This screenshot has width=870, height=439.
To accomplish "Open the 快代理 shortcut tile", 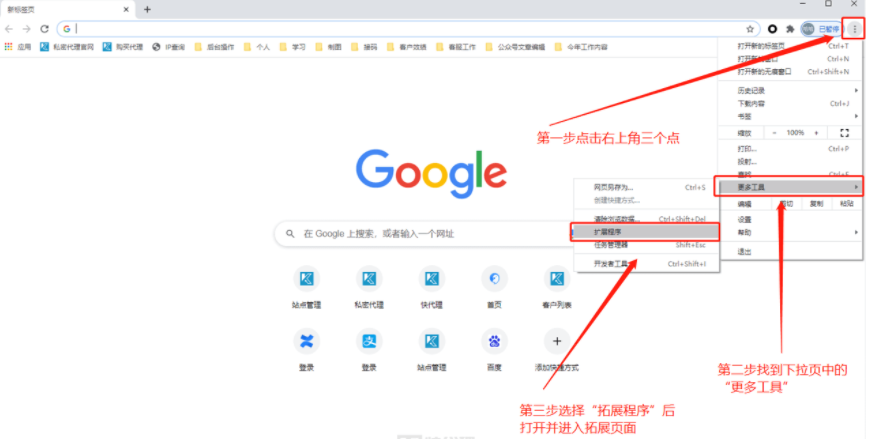I will click(432, 287).
